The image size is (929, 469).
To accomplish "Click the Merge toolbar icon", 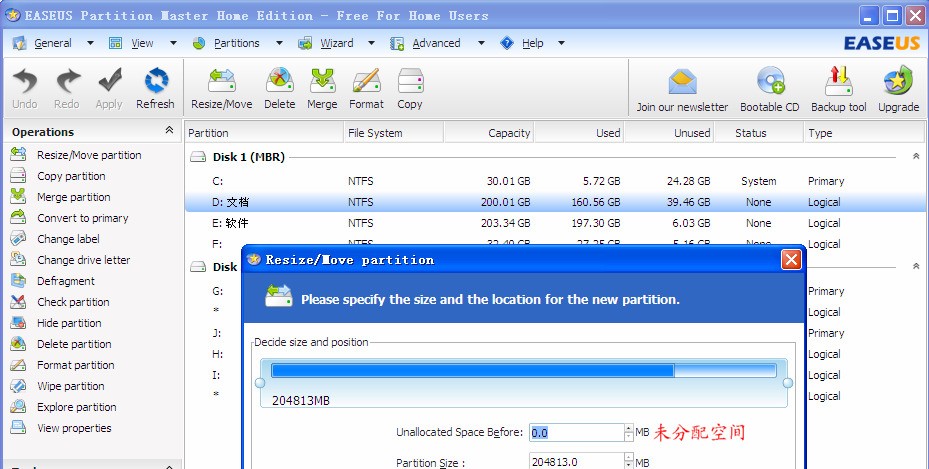I will pos(322,88).
